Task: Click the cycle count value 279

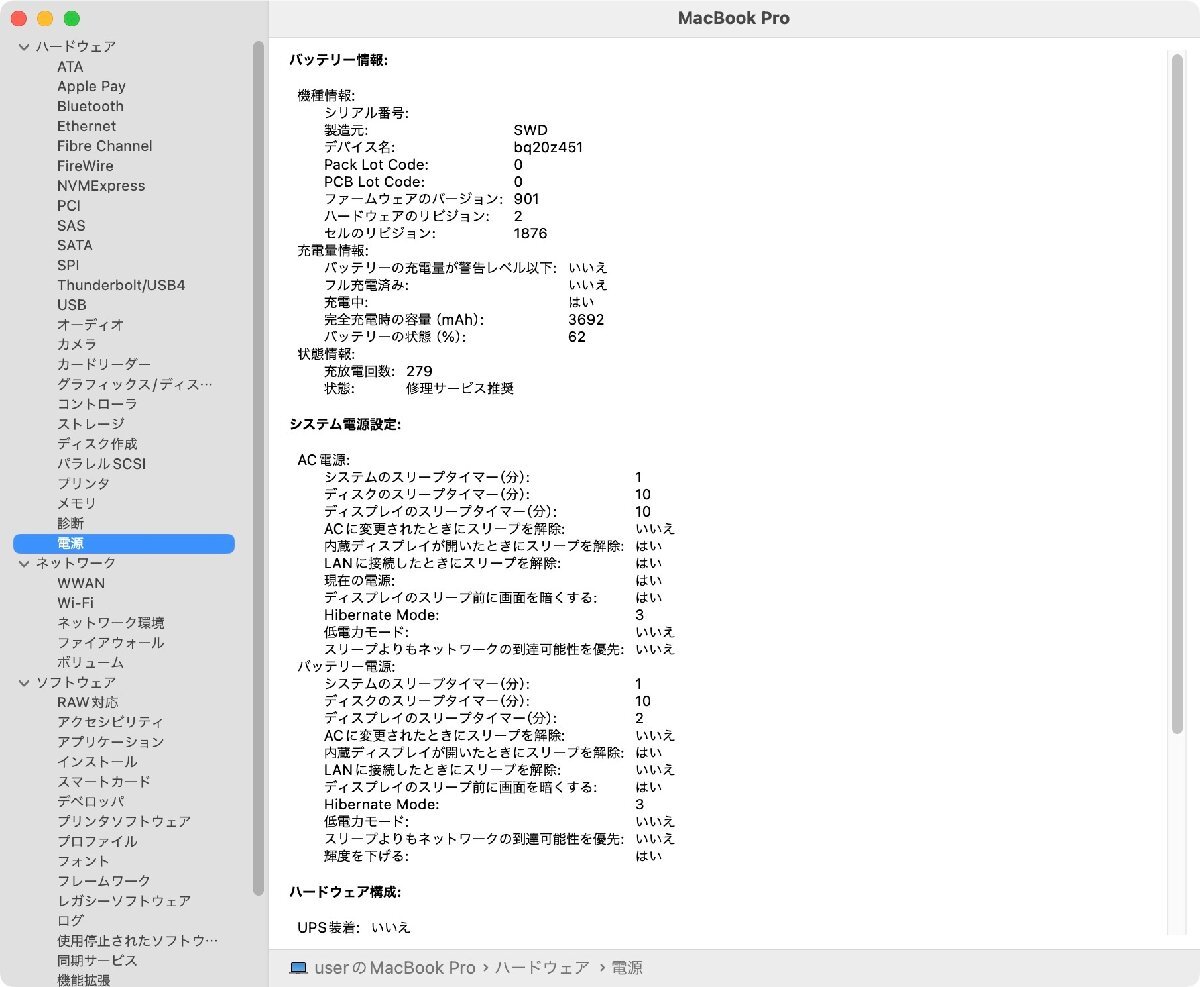Action: (x=419, y=371)
